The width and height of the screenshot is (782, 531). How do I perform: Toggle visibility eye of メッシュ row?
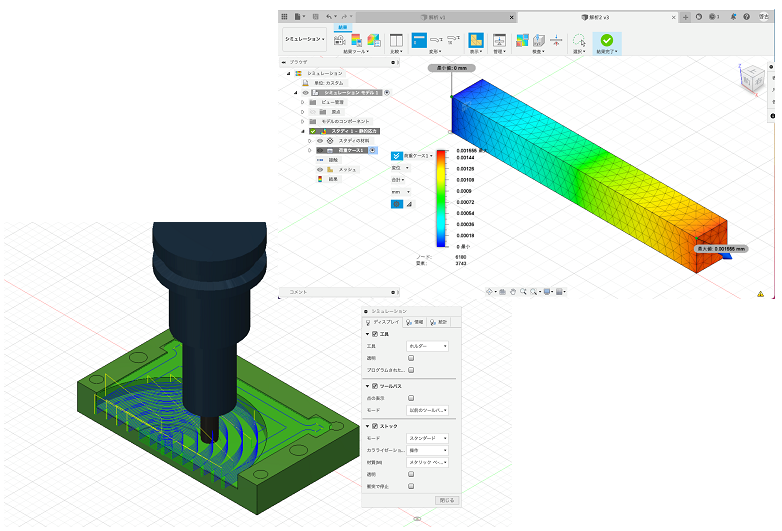[320, 170]
